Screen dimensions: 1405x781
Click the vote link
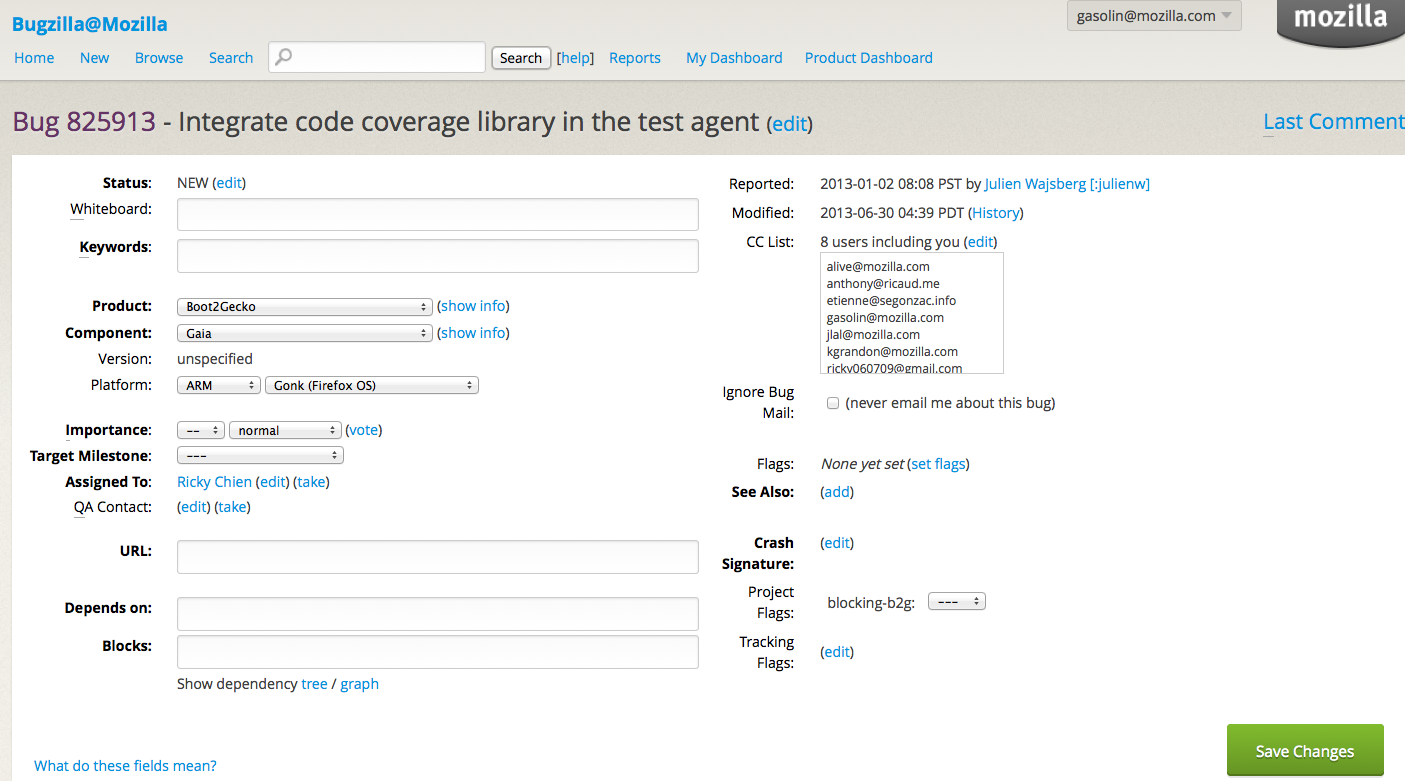364,430
